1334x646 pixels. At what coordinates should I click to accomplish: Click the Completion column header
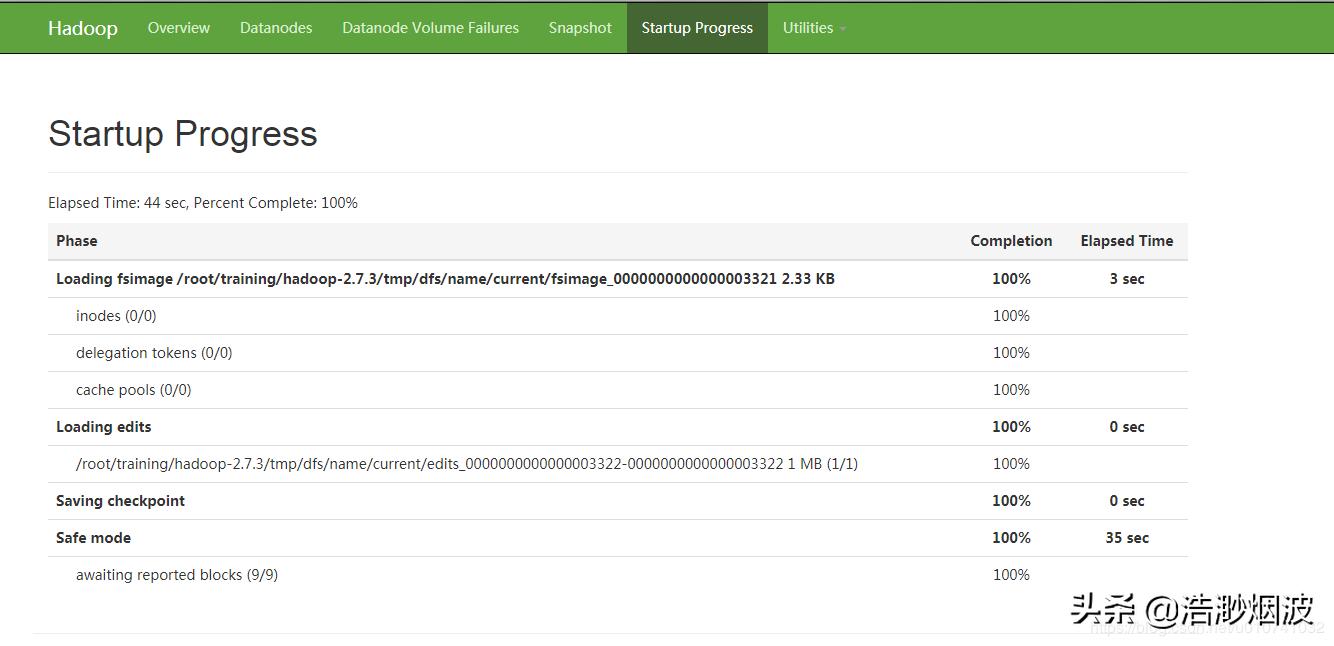[1011, 241]
